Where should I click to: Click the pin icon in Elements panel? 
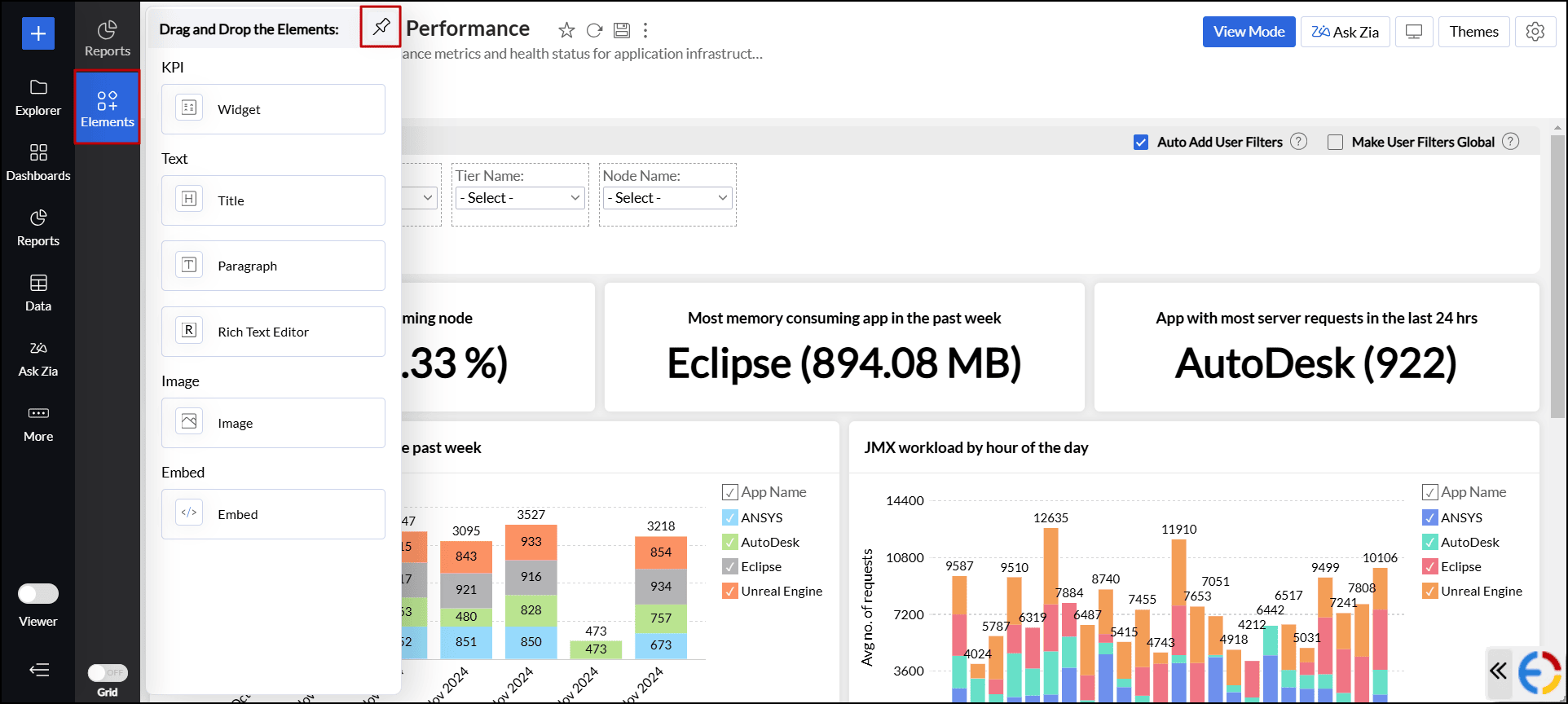coord(381,27)
